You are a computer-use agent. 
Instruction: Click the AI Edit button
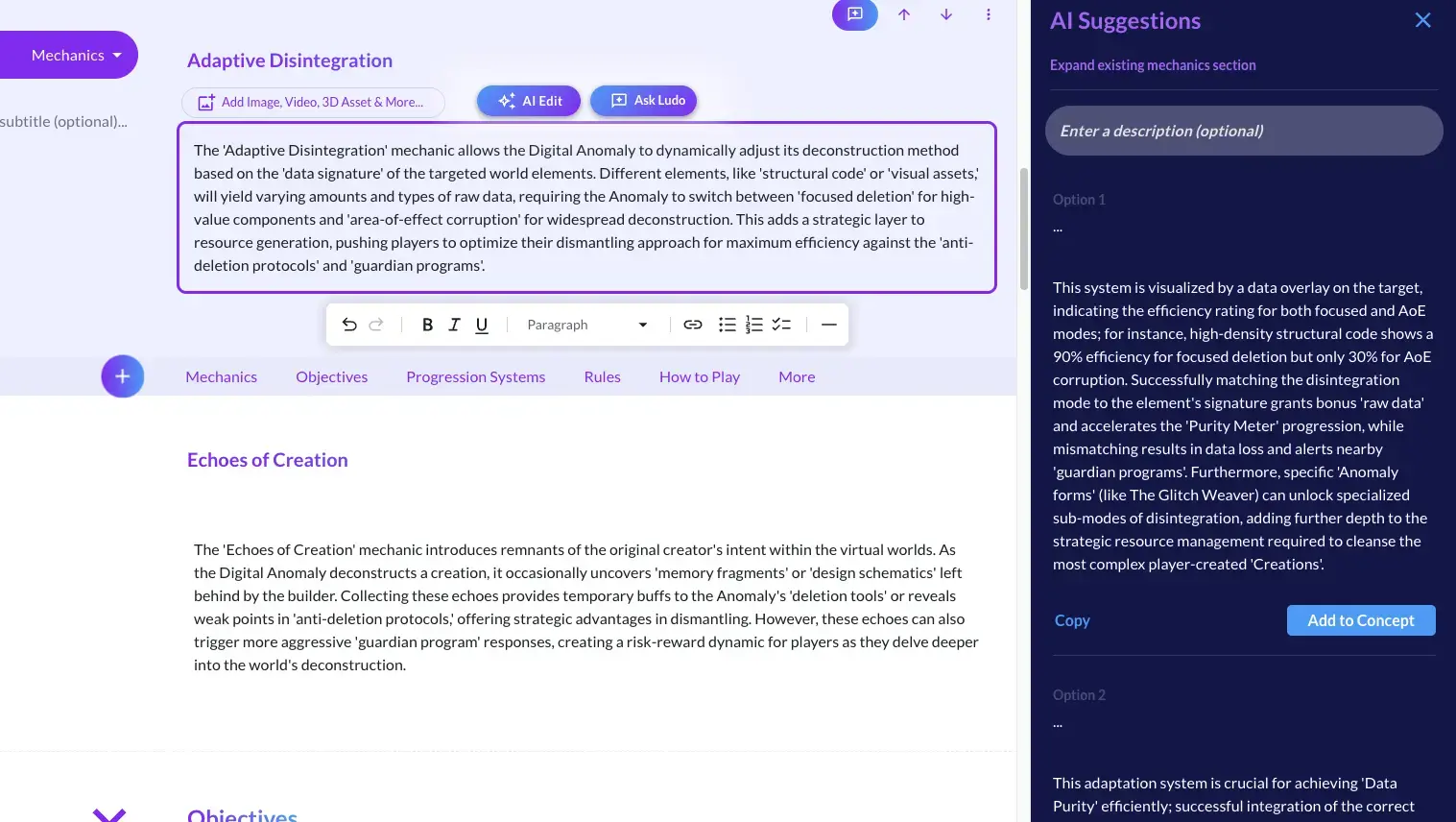click(529, 101)
